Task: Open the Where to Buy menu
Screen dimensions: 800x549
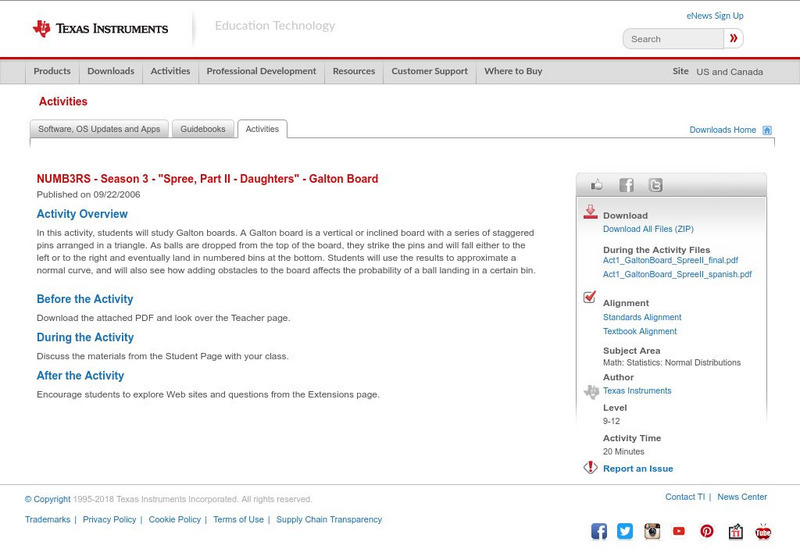Action: pyautogui.click(x=513, y=71)
